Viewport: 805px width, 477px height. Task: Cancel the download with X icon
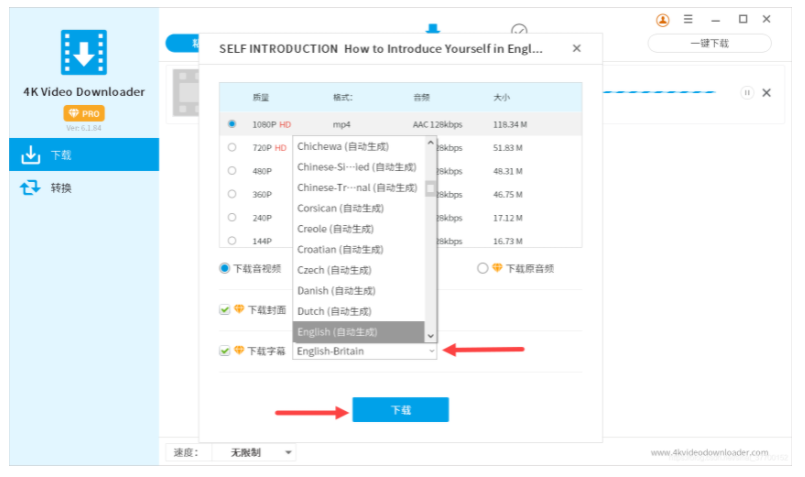click(x=767, y=93)
